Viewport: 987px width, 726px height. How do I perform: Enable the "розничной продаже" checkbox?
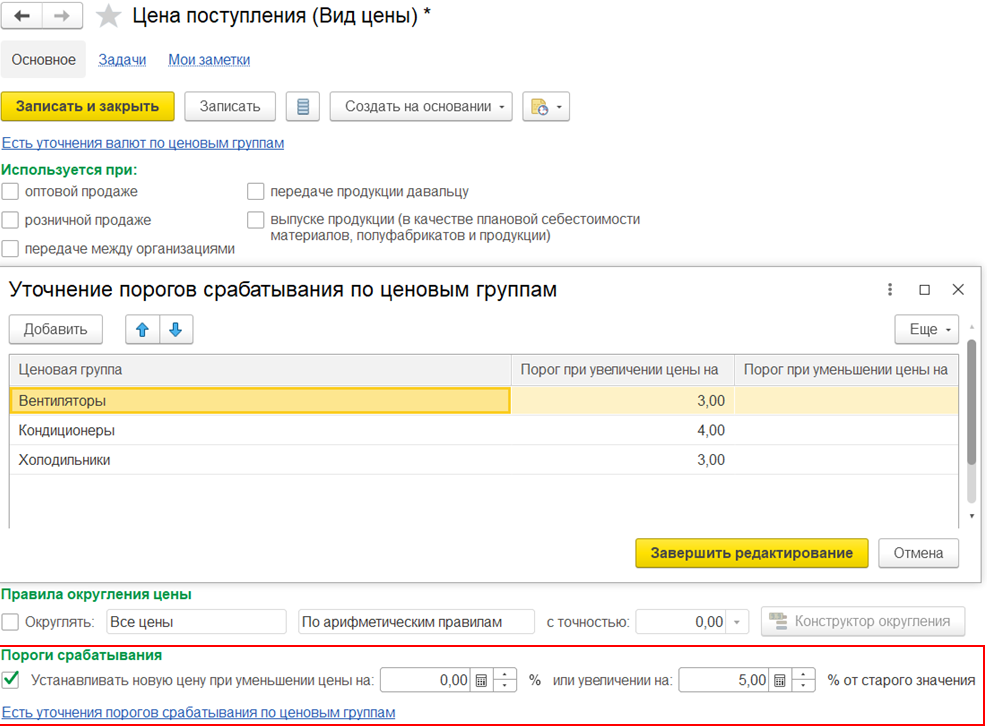(x=11, y=220)
